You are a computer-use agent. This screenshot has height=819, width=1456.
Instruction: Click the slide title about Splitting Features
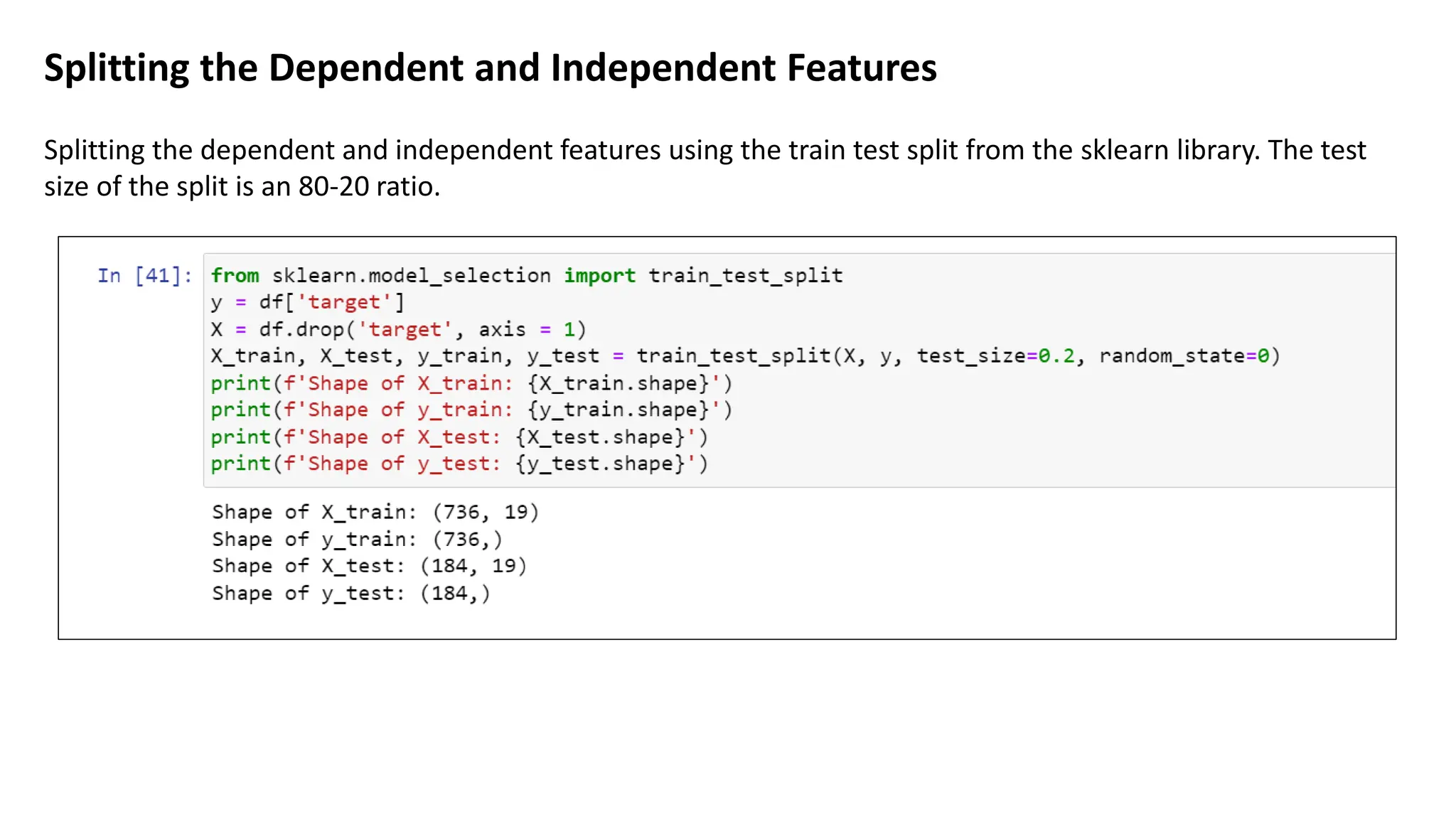point(491,68)
